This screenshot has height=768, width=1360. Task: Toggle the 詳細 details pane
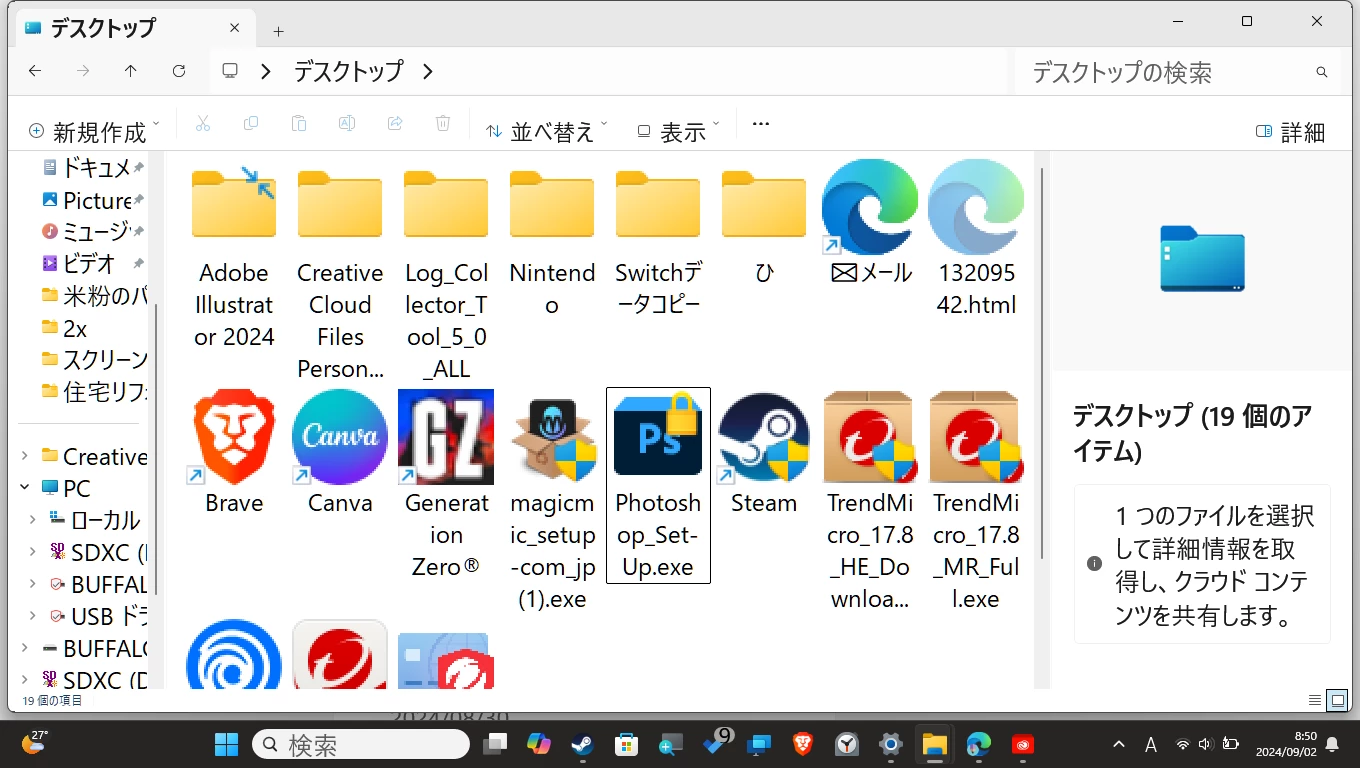click(1290, 131)
